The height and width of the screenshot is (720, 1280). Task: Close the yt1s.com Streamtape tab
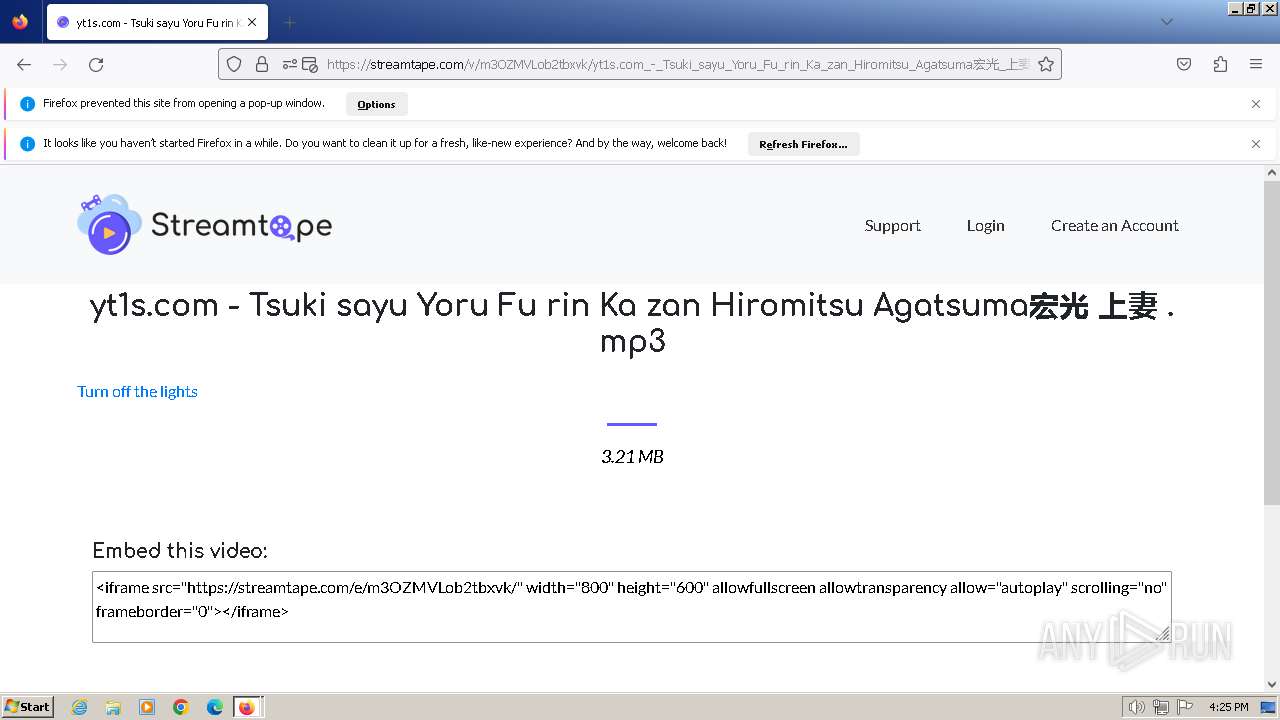pyautogui.click(x=252, y=22)
